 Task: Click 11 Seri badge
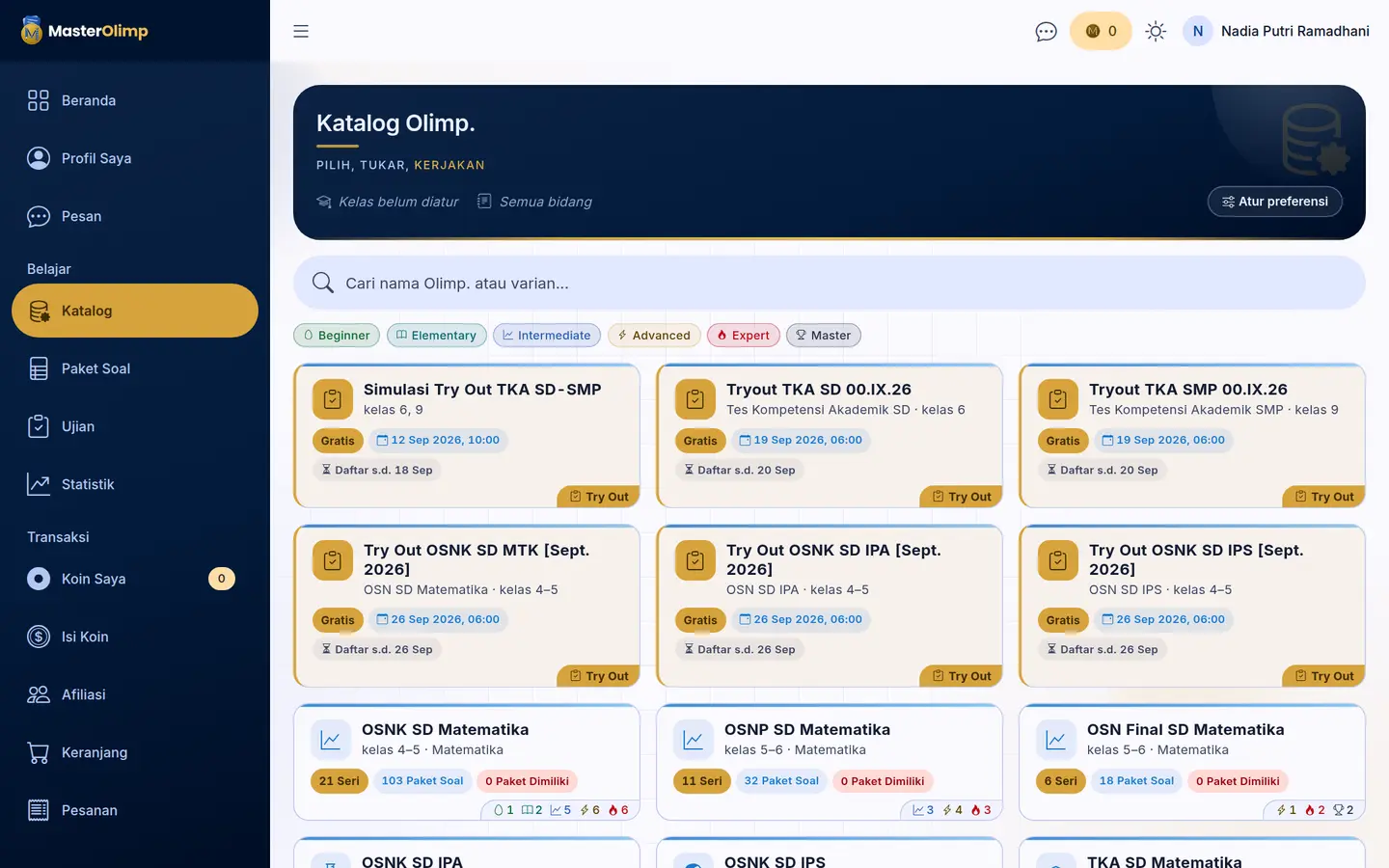[x=701, y=781]
